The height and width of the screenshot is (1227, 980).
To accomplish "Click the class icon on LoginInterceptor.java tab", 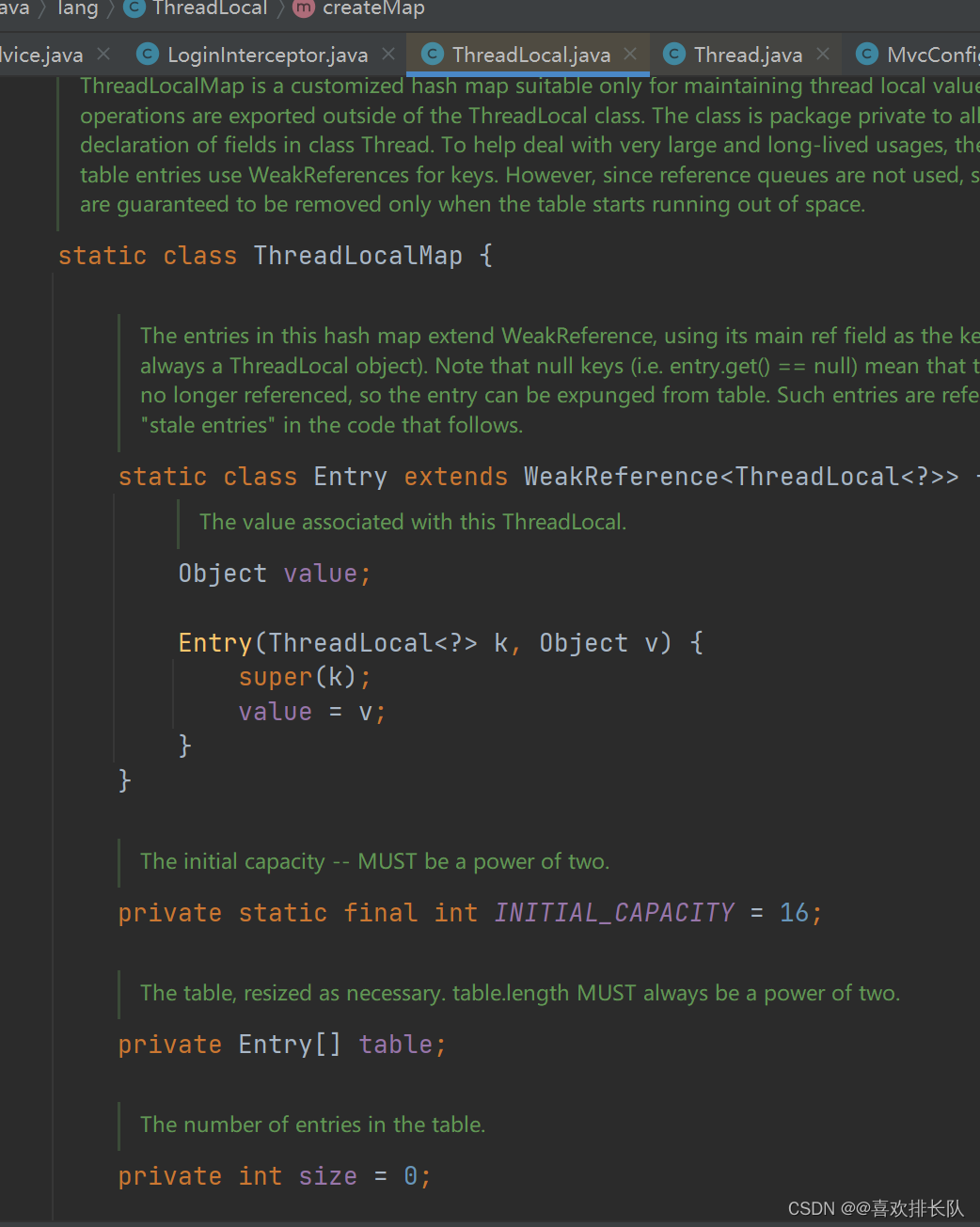I will tap(147, 54).
